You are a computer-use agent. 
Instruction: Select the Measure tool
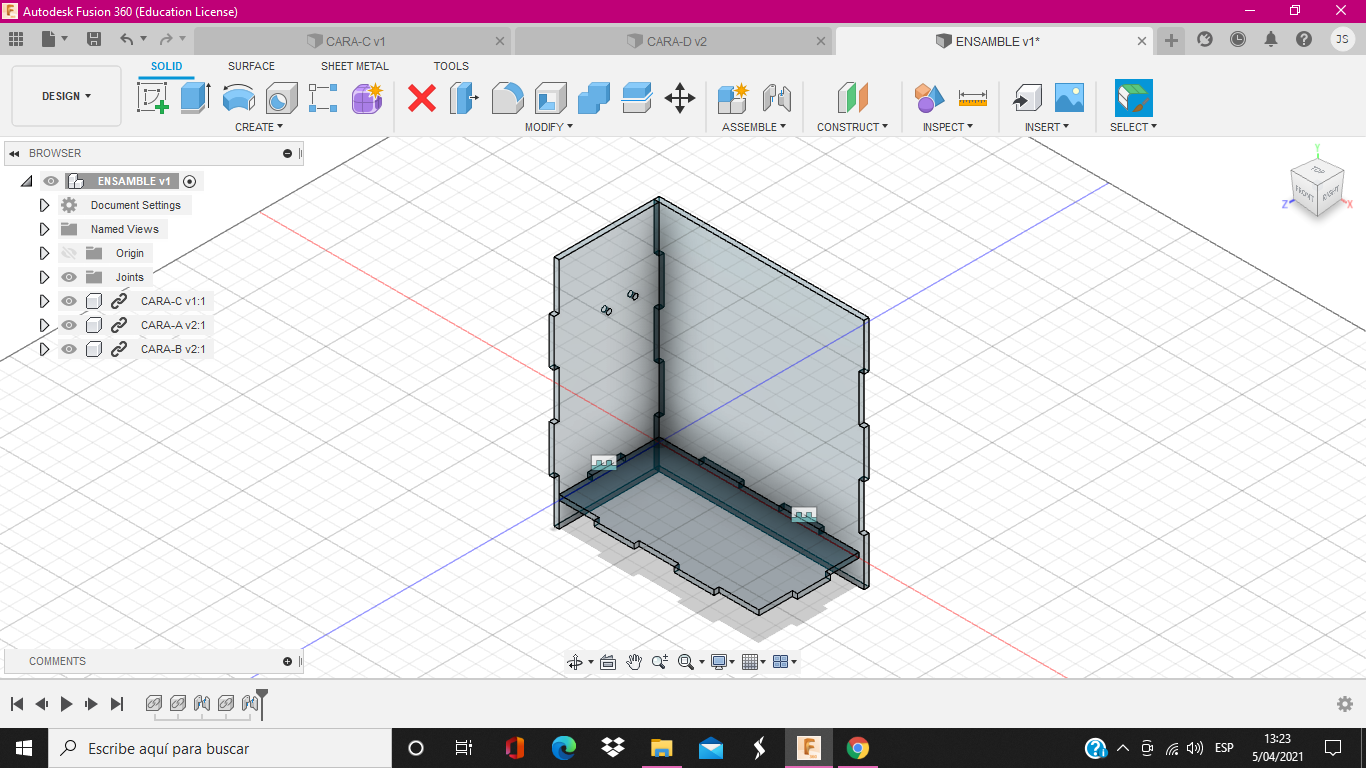tap(972, 98)
